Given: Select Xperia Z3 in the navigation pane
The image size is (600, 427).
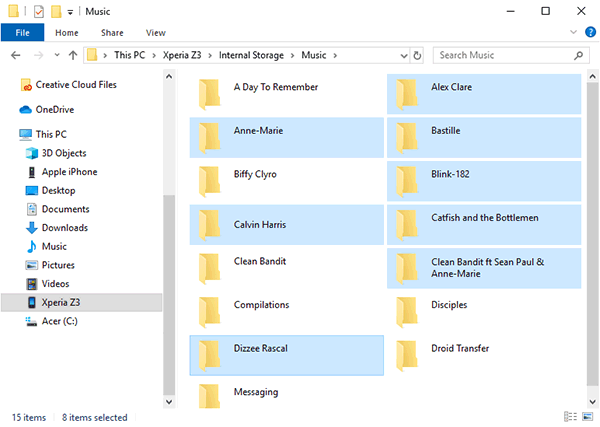Looking at the screenshot, I should [x=82, y=303].
